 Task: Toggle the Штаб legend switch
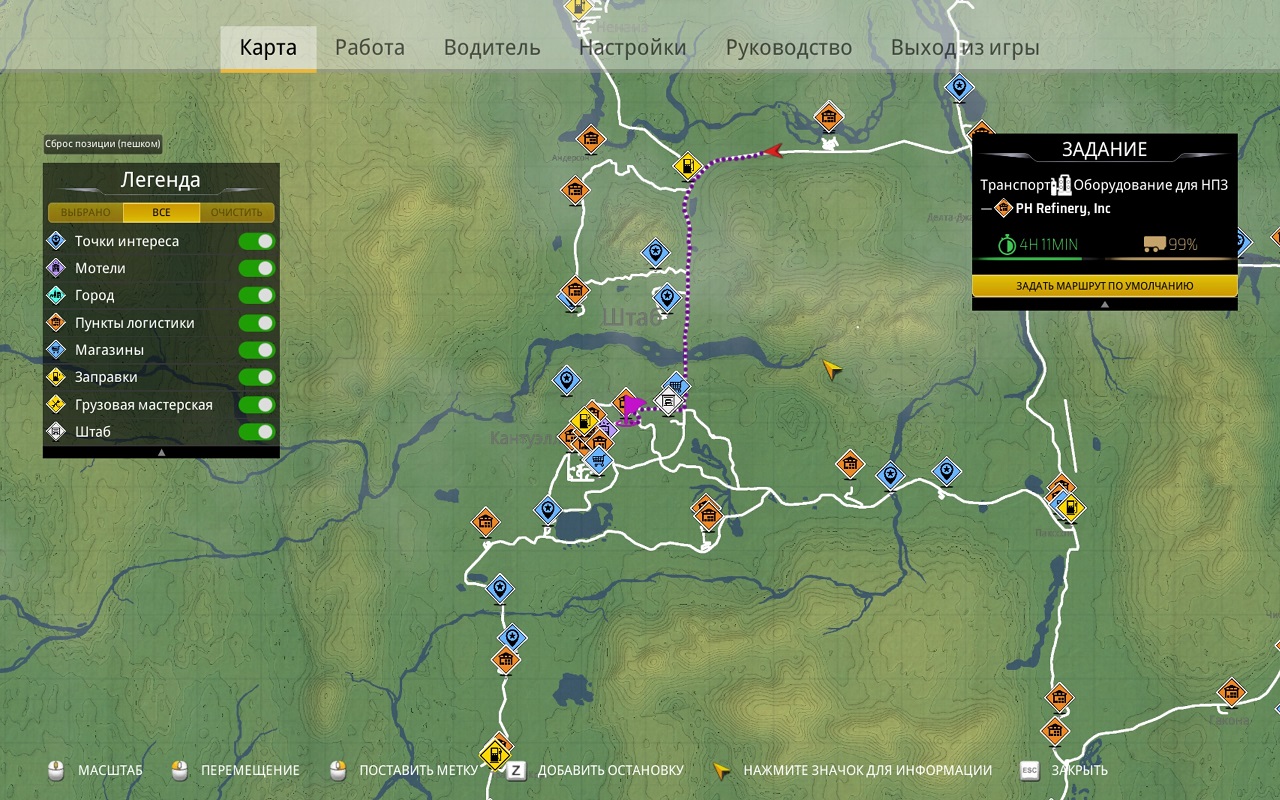[x=256, y=432]
